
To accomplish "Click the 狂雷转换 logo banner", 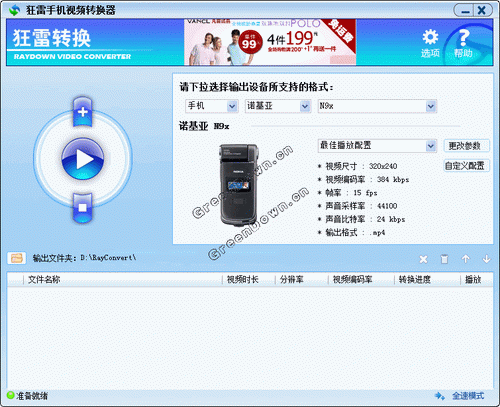I will (x=72, y=43).
